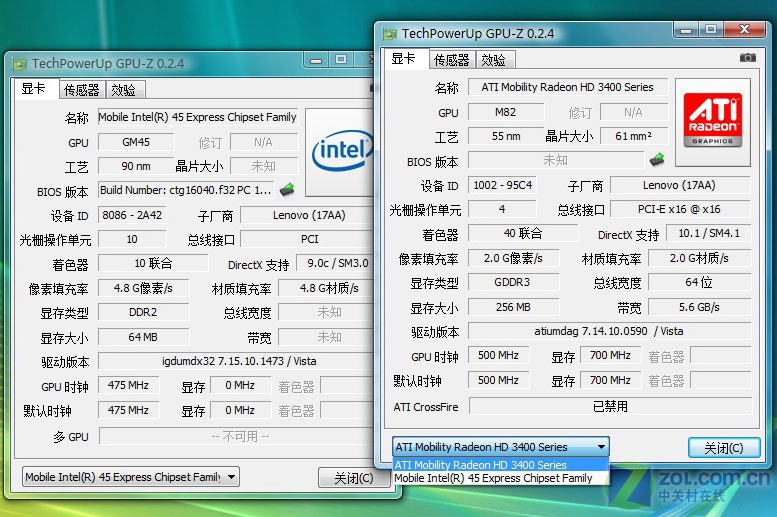Viewport: 777px width, 517px height.
Task: Click the BIOS save chip icon in the Intel window
Action: pos(287,189)
